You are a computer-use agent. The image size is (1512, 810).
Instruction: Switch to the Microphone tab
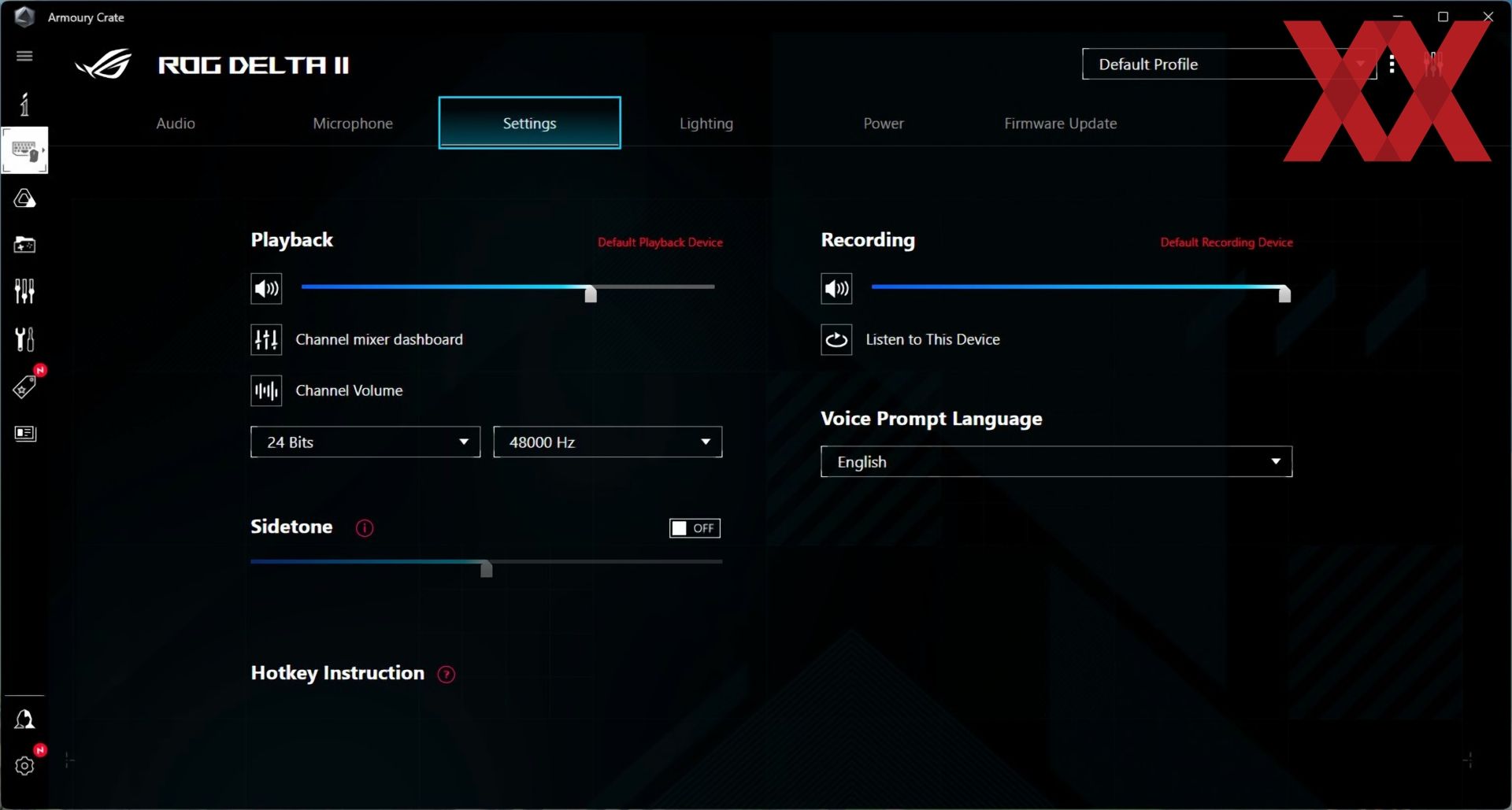353,124
